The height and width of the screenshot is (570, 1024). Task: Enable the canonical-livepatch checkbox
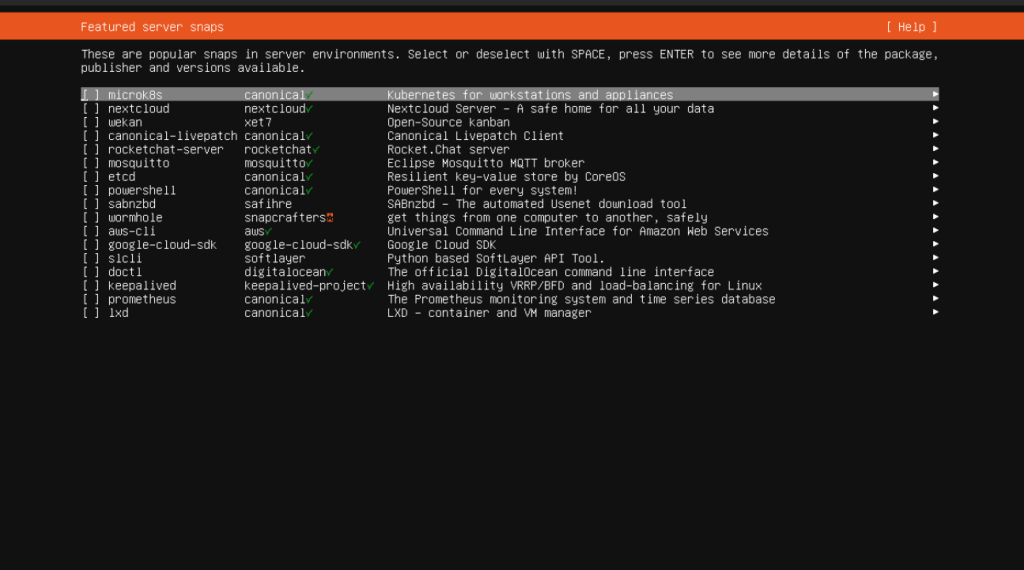click(91, 136)
